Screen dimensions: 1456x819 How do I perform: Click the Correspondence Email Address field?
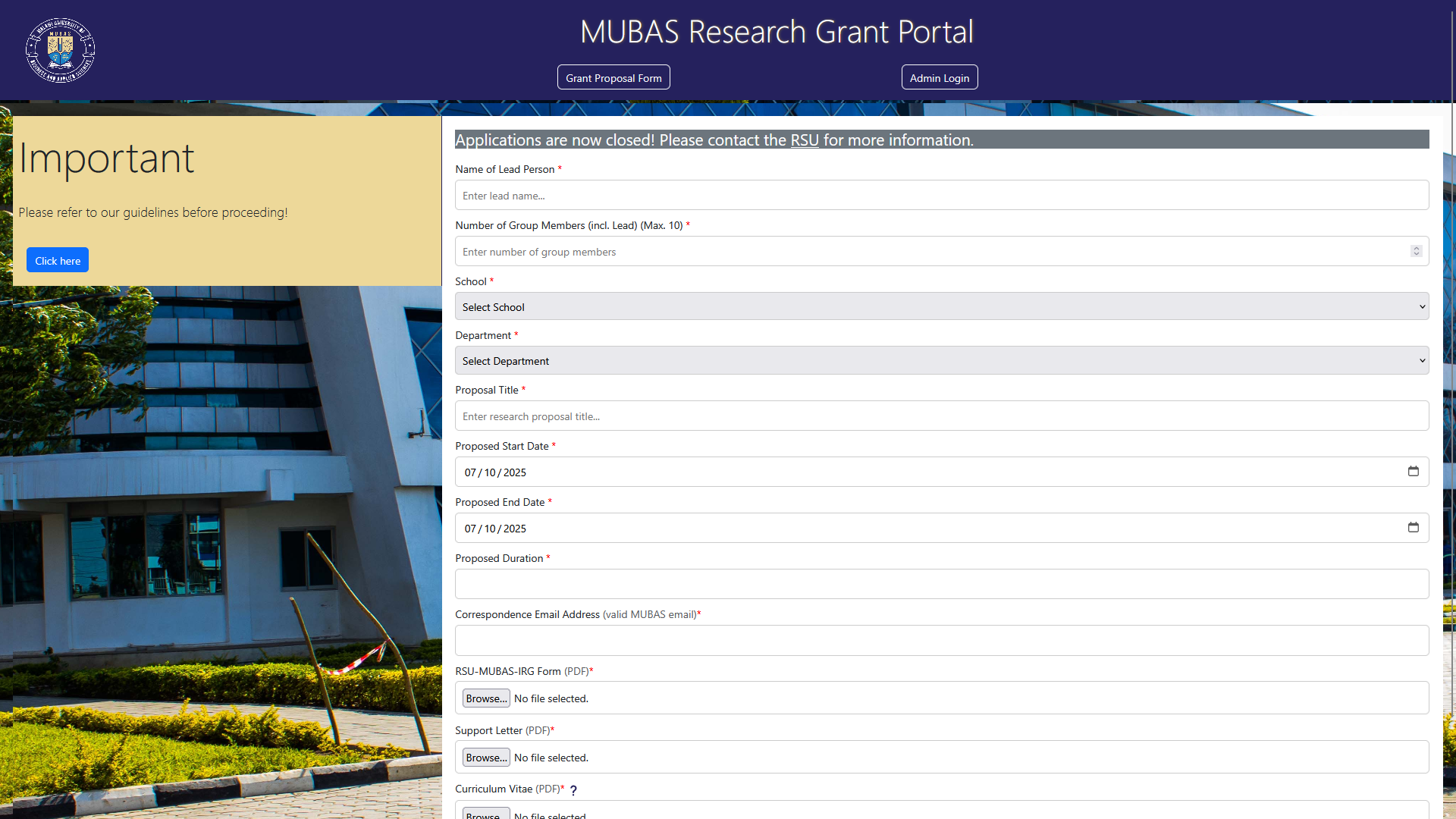point(942,640)
